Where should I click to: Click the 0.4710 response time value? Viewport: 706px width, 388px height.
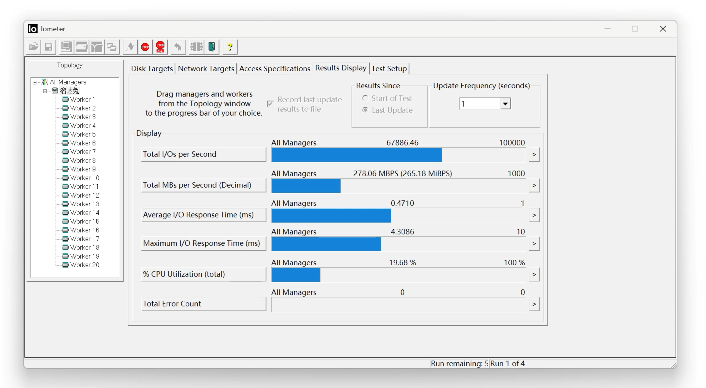[402, 203]
